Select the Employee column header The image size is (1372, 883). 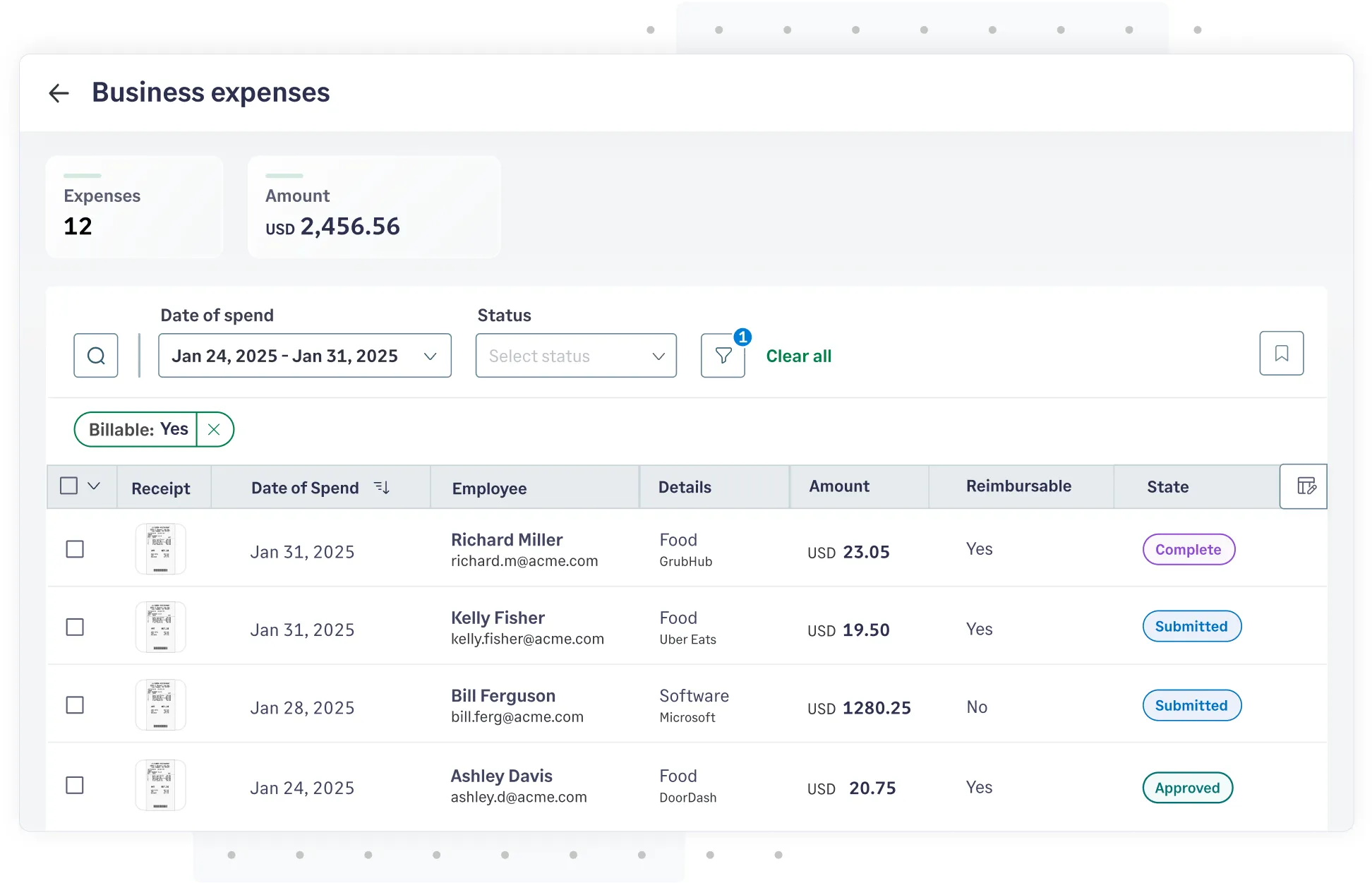(x=488, y=488)
